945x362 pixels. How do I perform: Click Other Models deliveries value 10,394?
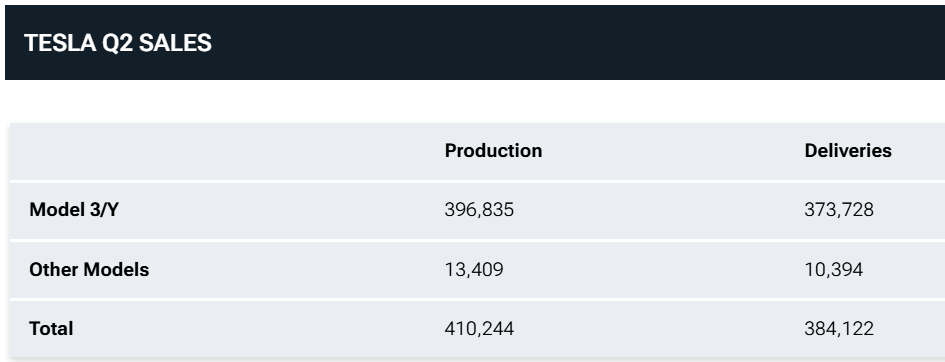pyautogui.click(x=834, y=269)
